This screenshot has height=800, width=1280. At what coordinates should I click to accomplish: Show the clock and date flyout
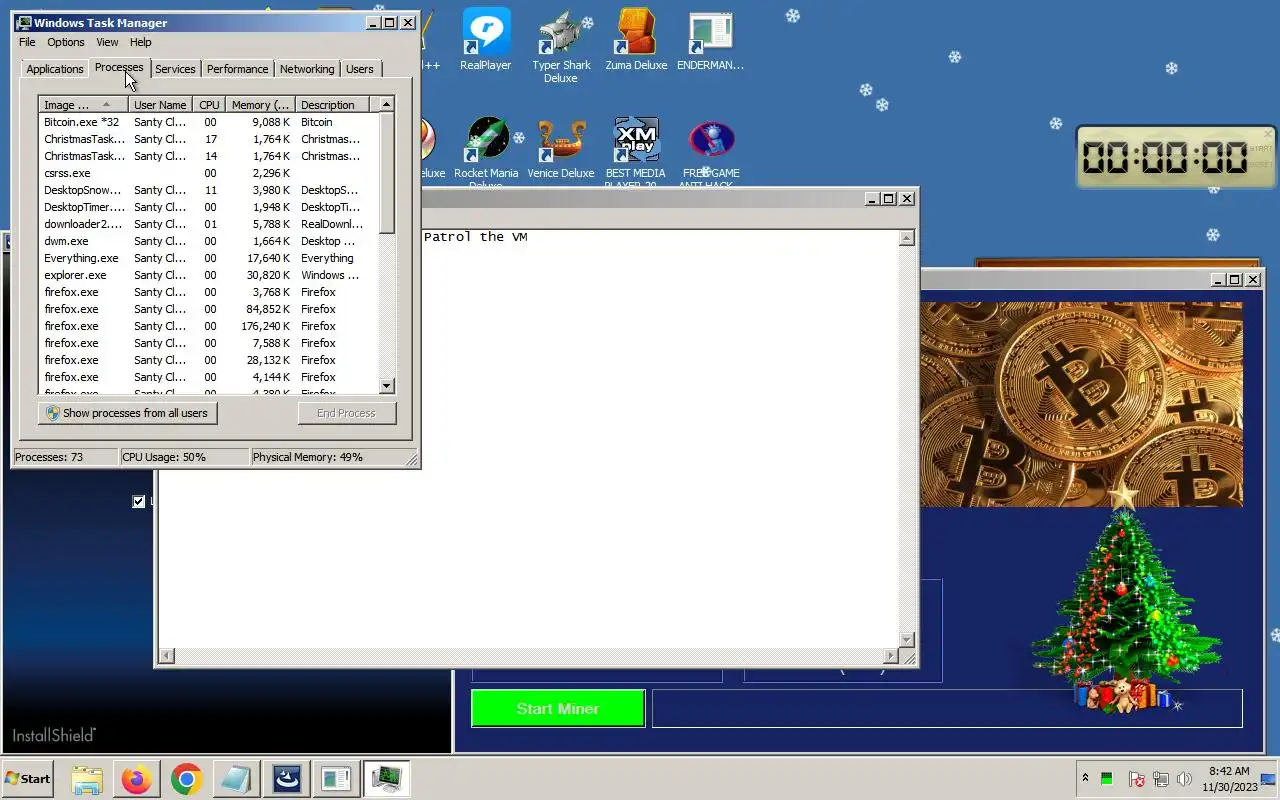pos(1229,779)
